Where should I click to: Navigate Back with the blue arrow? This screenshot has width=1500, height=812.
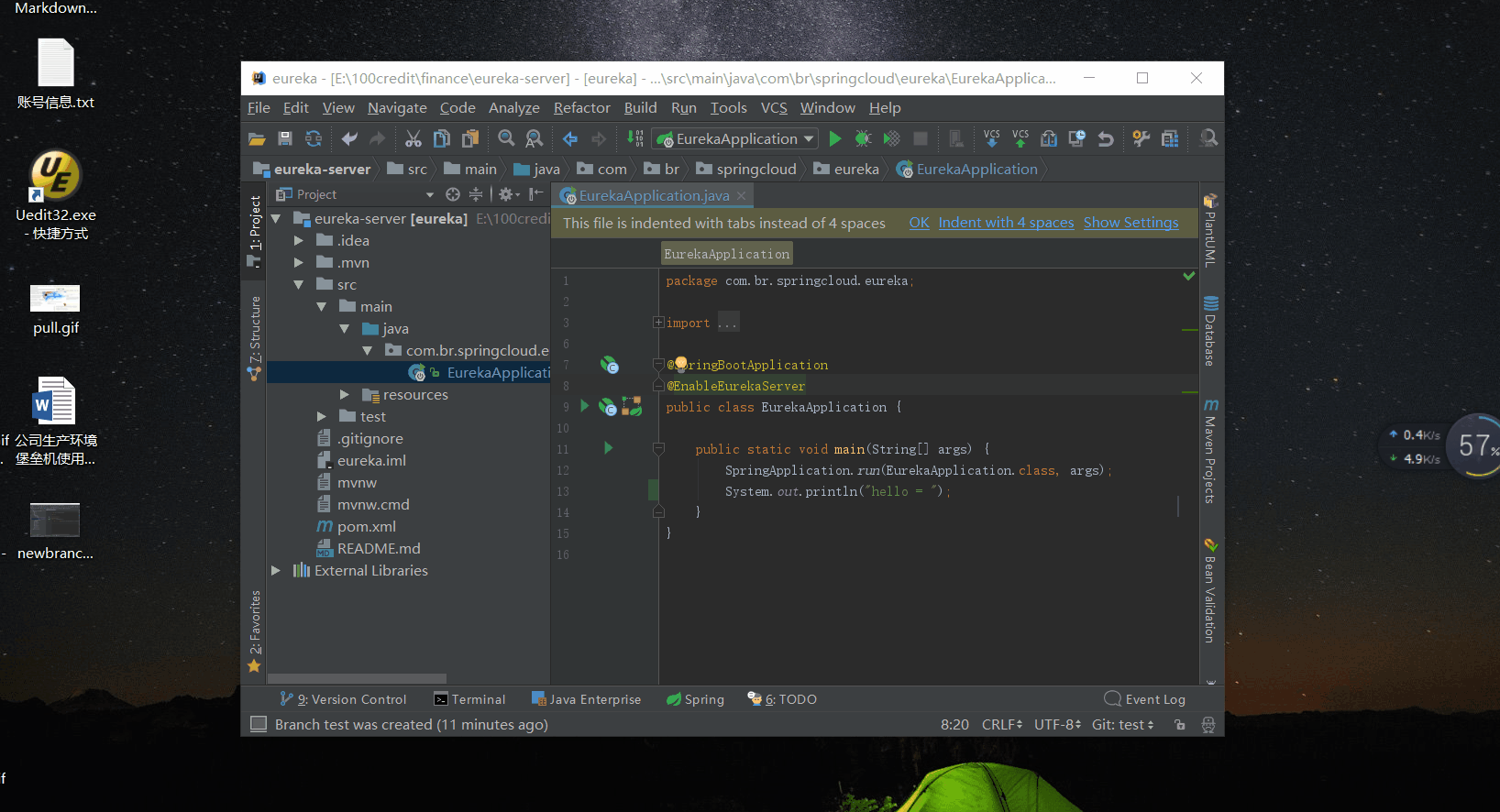570,138
